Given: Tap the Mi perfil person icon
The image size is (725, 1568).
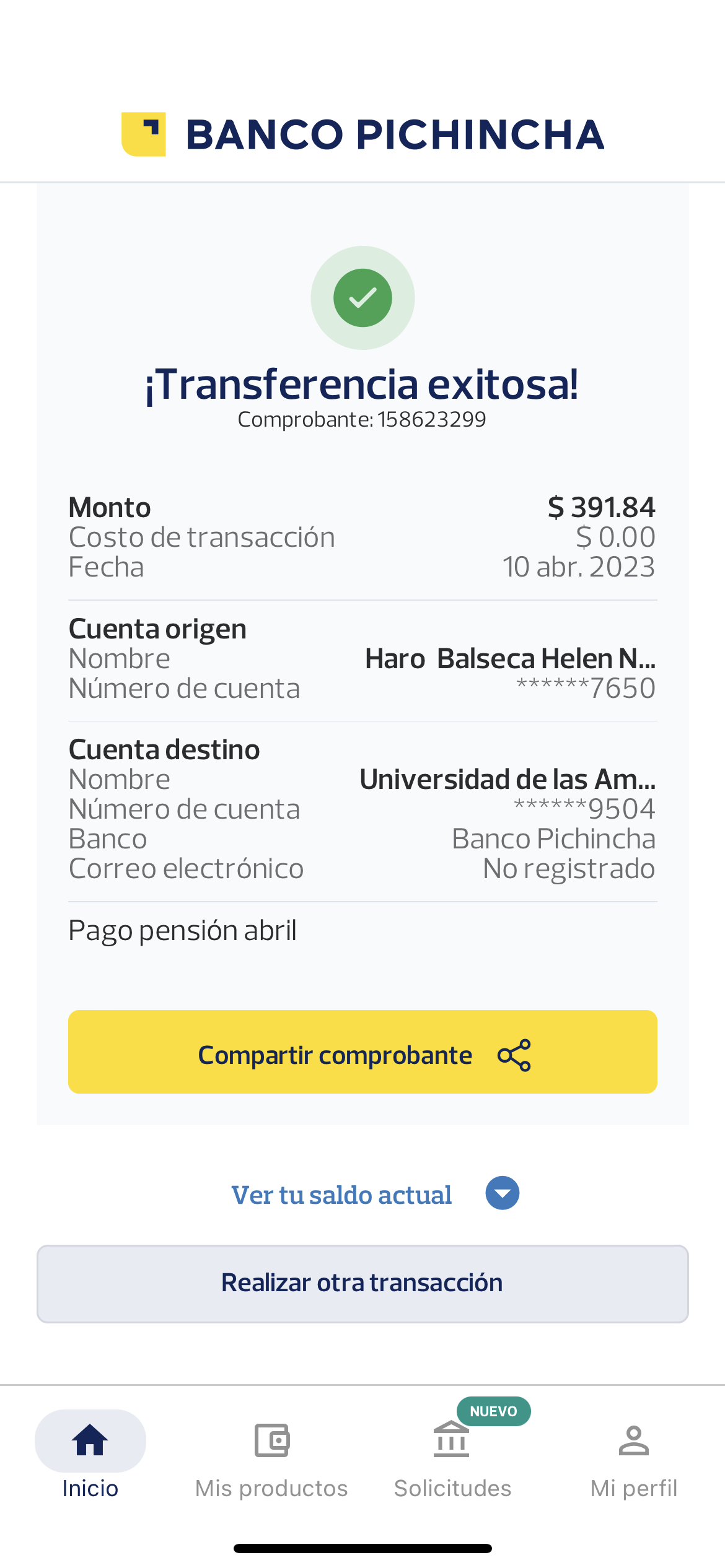Looking at the screenshot, I should (633, 1440).
